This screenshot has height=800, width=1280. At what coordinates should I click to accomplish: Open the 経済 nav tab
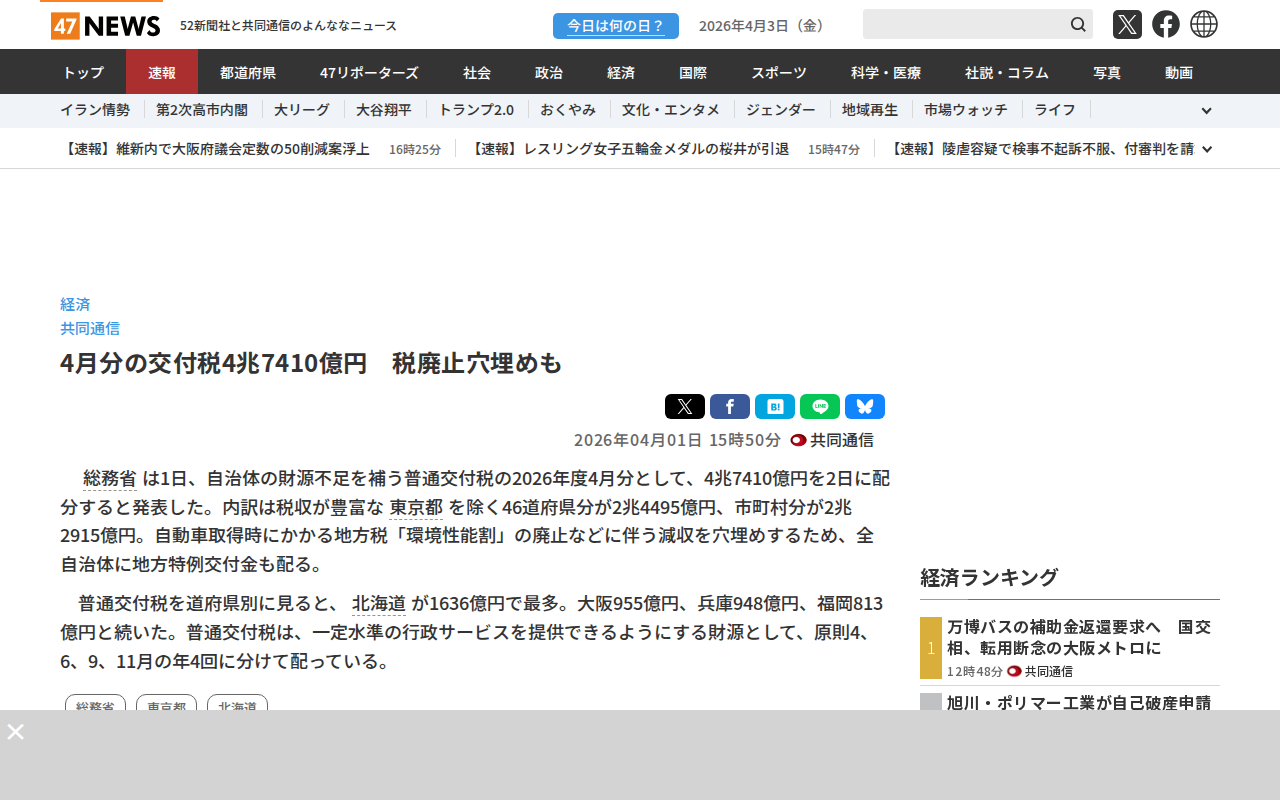tap(621, 72)
